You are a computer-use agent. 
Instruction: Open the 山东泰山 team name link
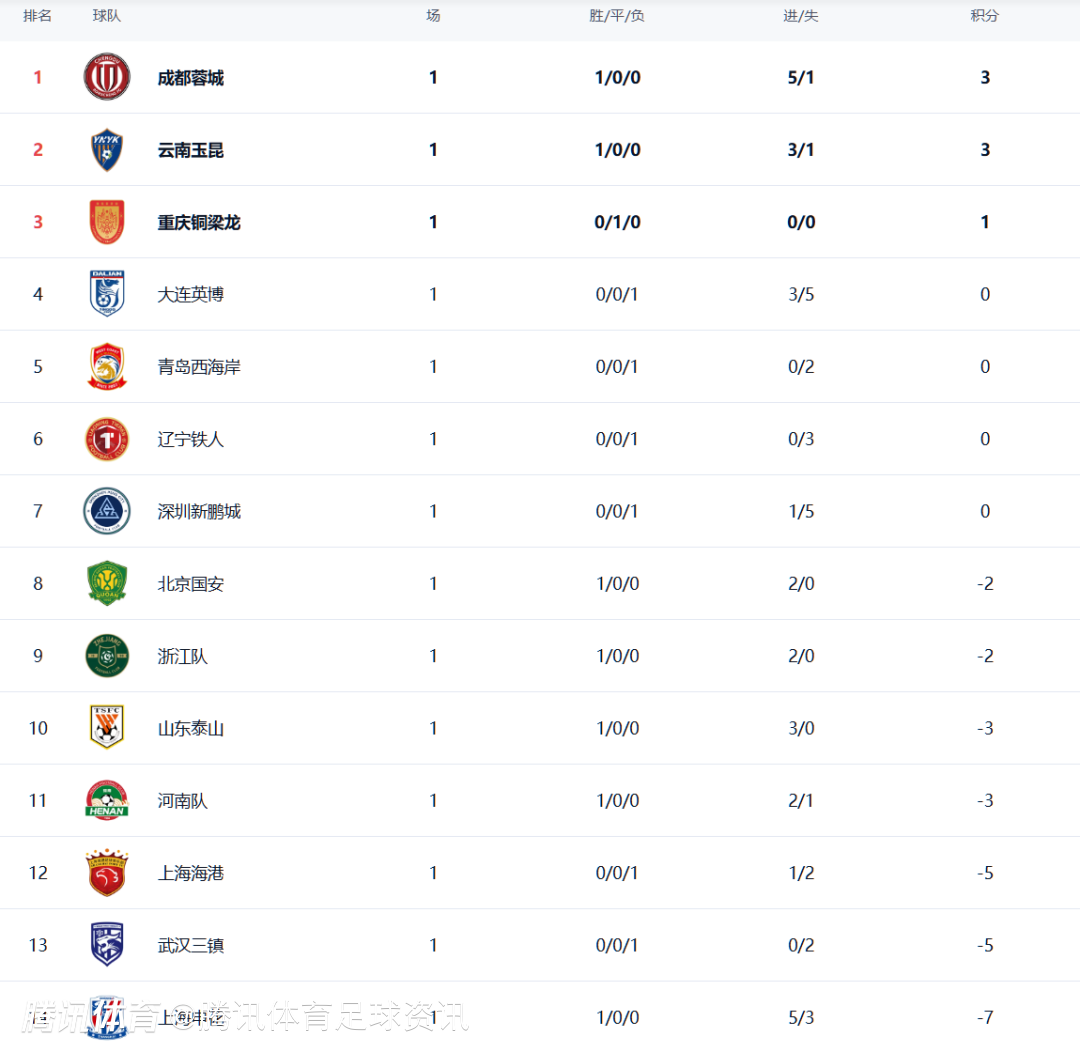[190, 729]
